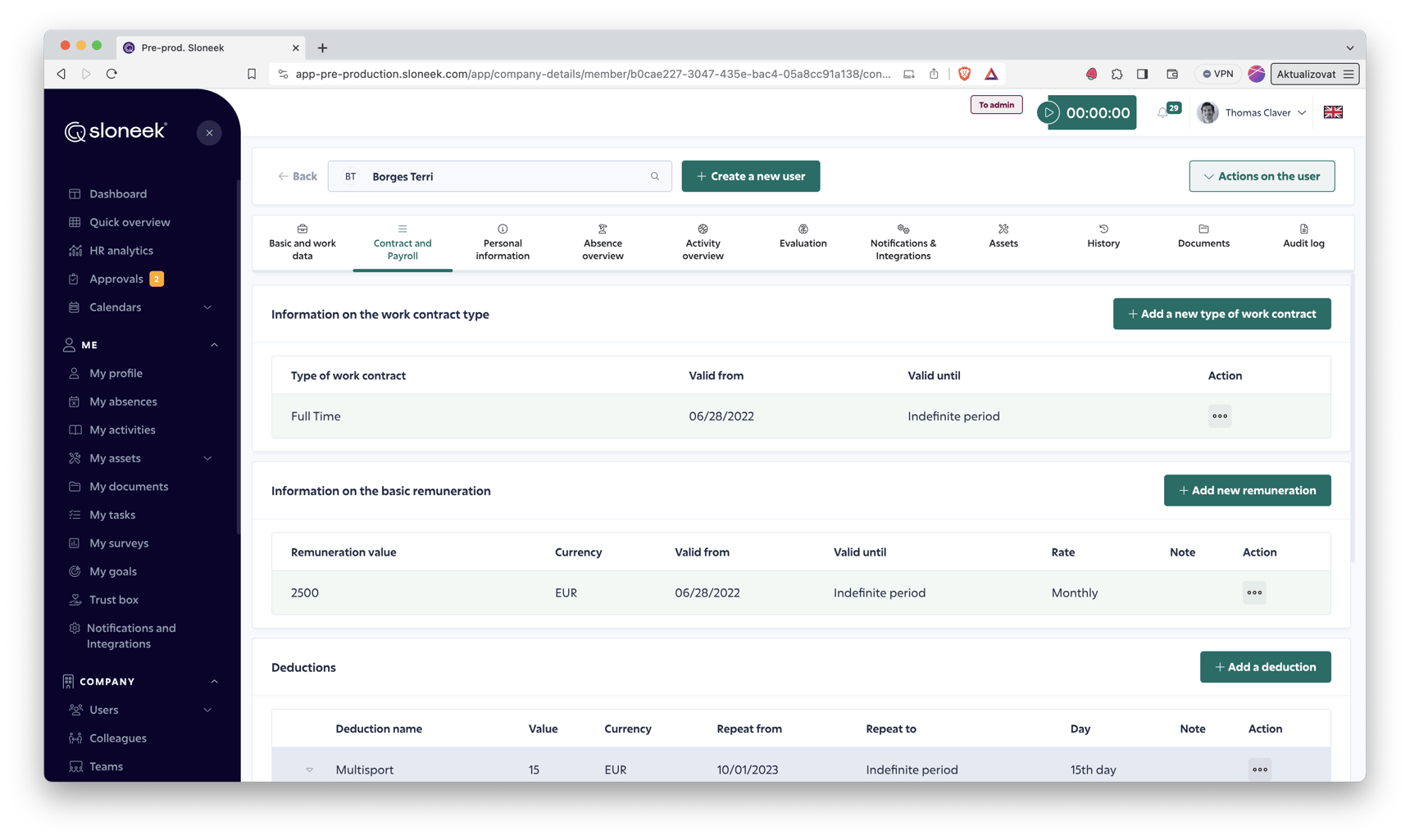Collapse the ME sidebar section
The height and width of the screenshot is (840, 1410).
point(214,344)
